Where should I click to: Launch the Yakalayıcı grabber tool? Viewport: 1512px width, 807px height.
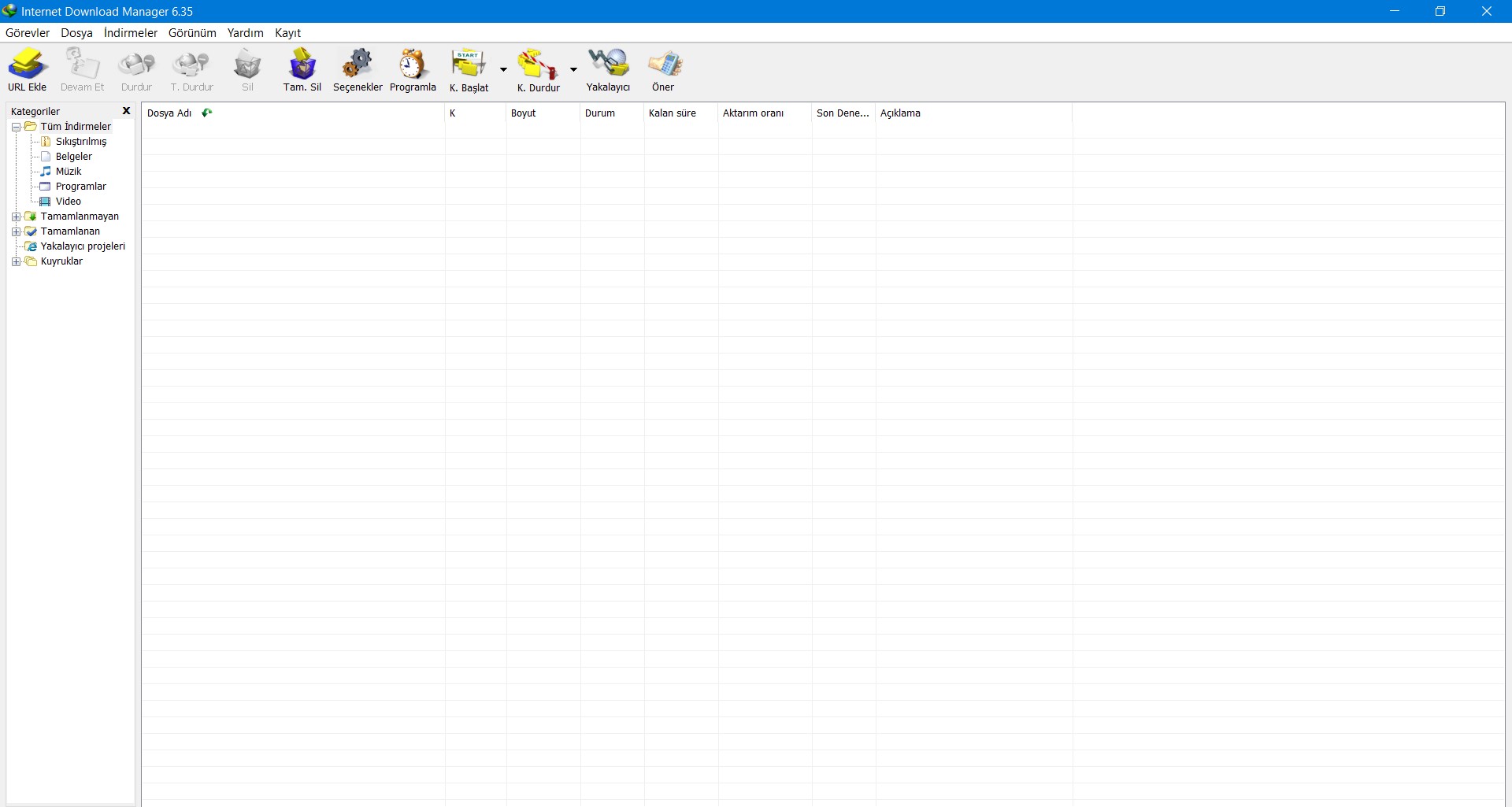(608, 69)
